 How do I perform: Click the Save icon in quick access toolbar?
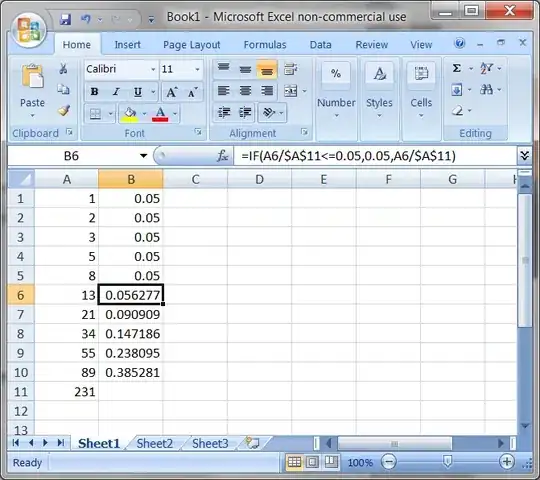coord(65,19)
